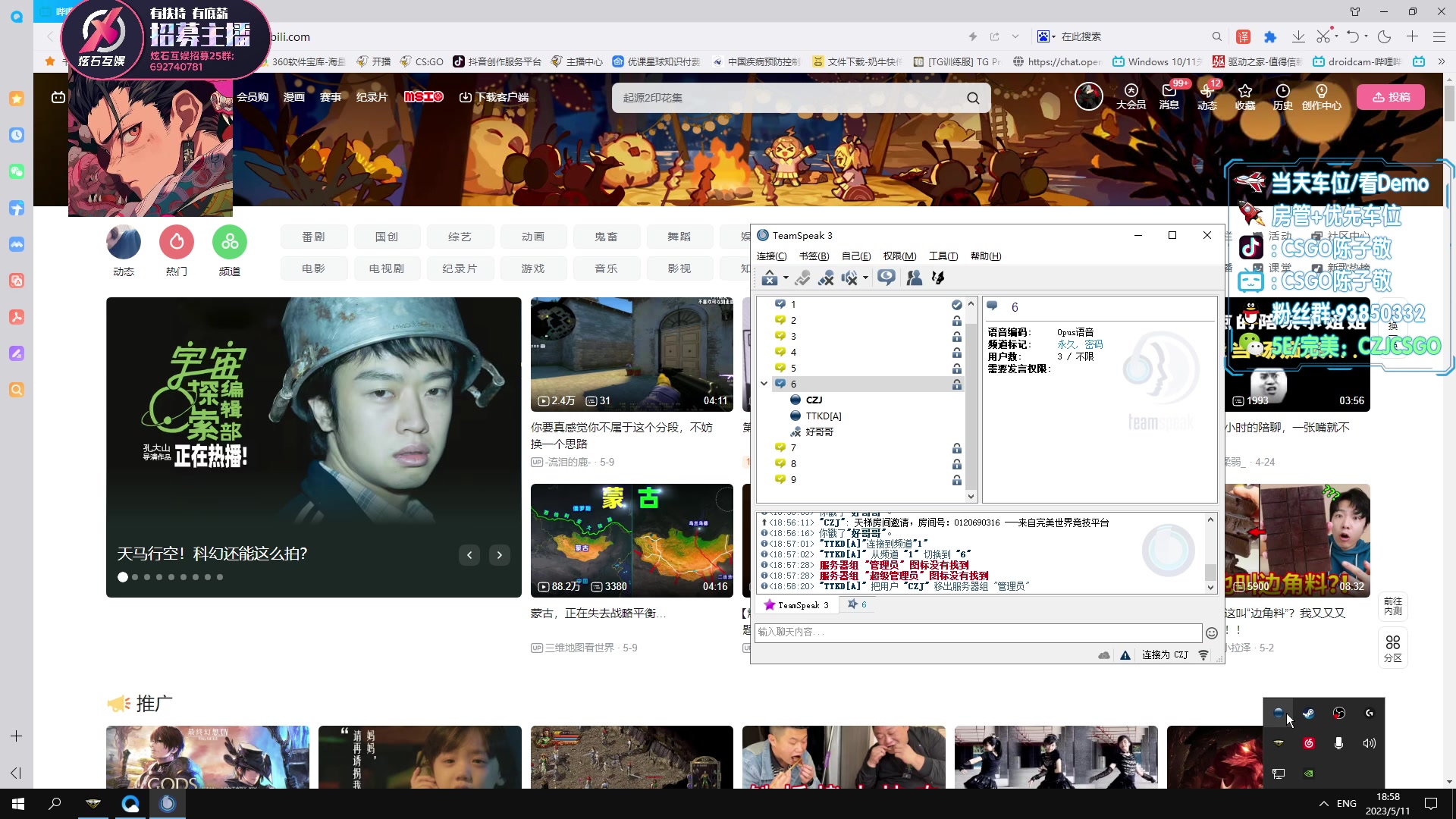Viewport: 1456px width, 819px height.
Task: Open away status speech-bubble icon in toolbar
Action: 886,278
